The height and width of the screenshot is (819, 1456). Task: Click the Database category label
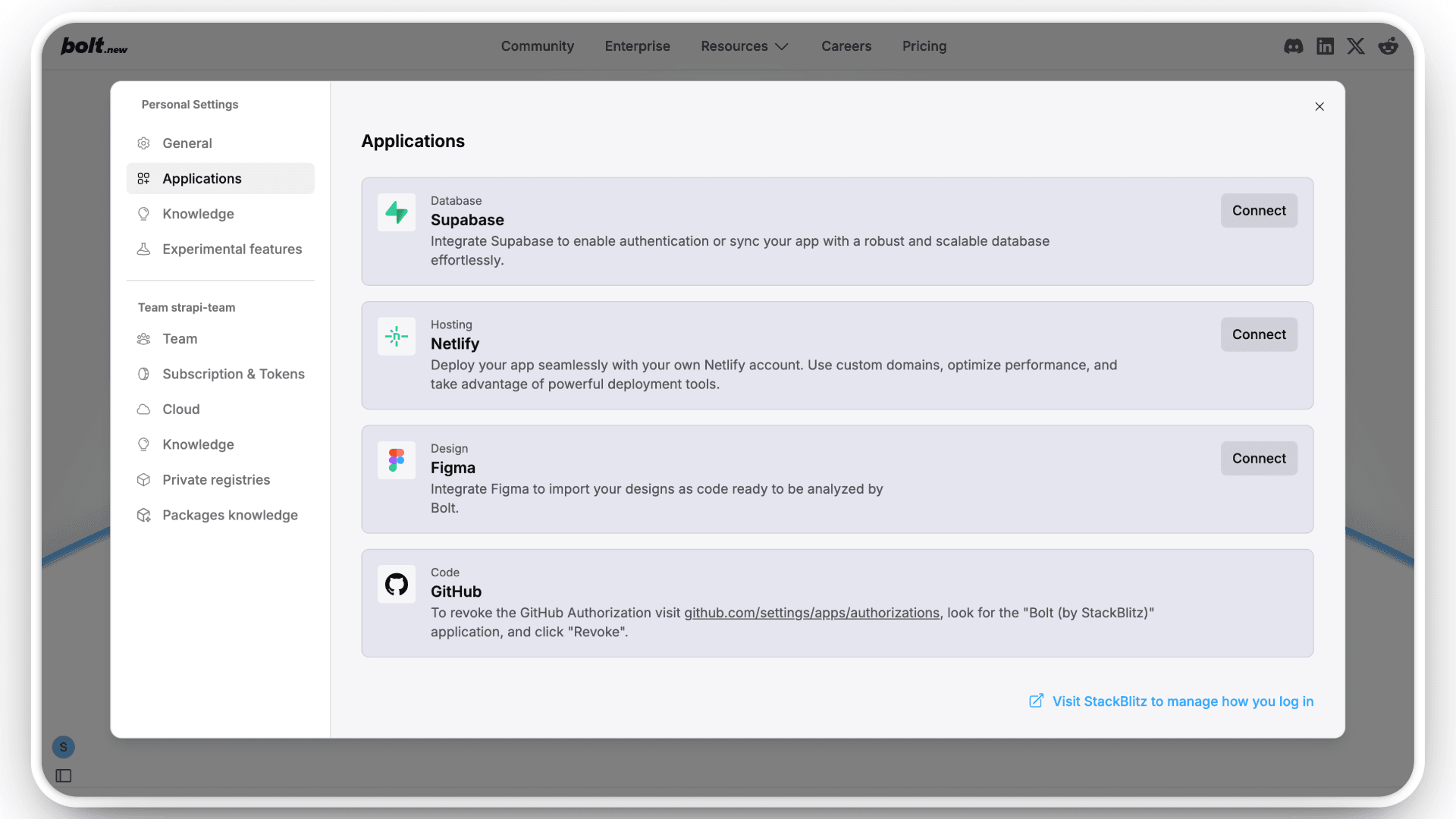click(x=456, y=201)
